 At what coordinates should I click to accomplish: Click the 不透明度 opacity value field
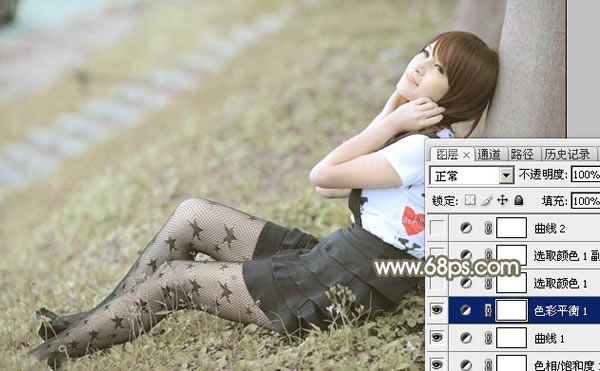point(585,175)
